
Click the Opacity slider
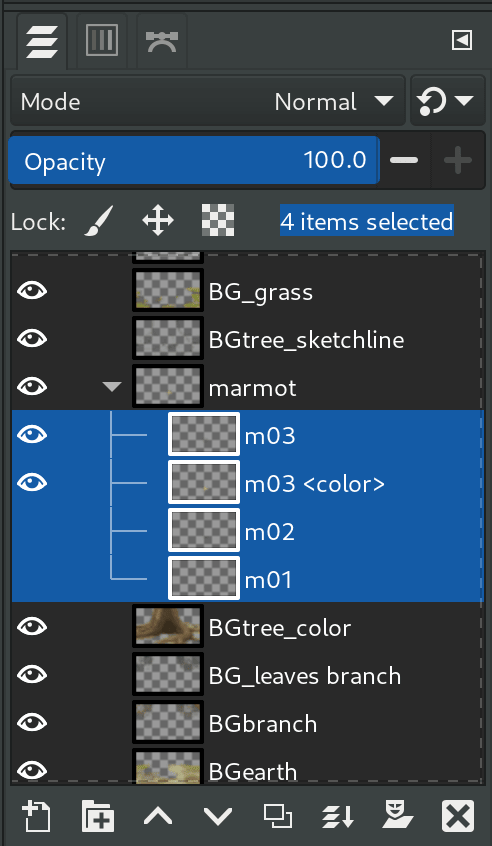[x=194, y=160]
